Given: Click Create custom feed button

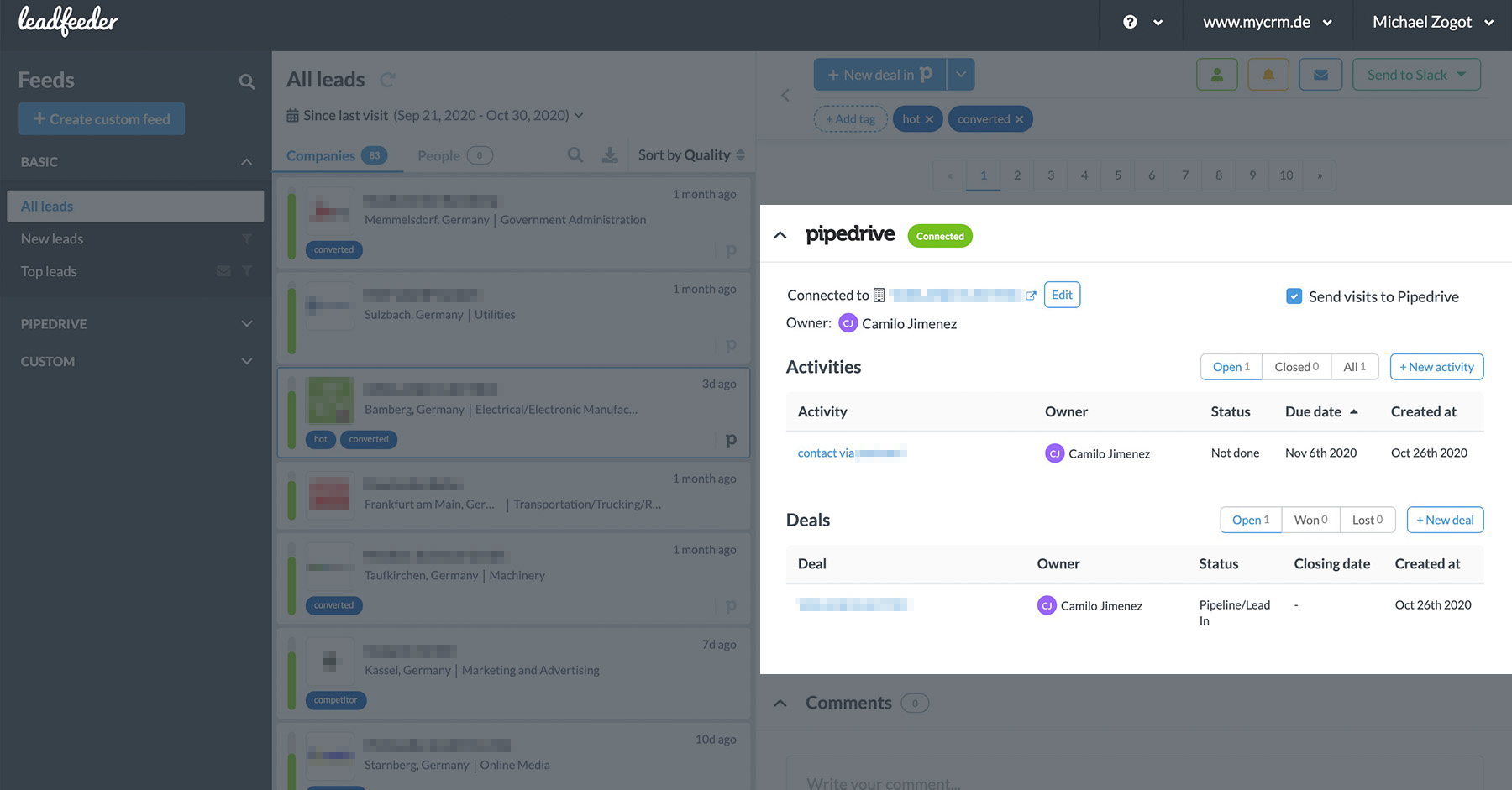Looking at the screenshot, I should [102, 119].
